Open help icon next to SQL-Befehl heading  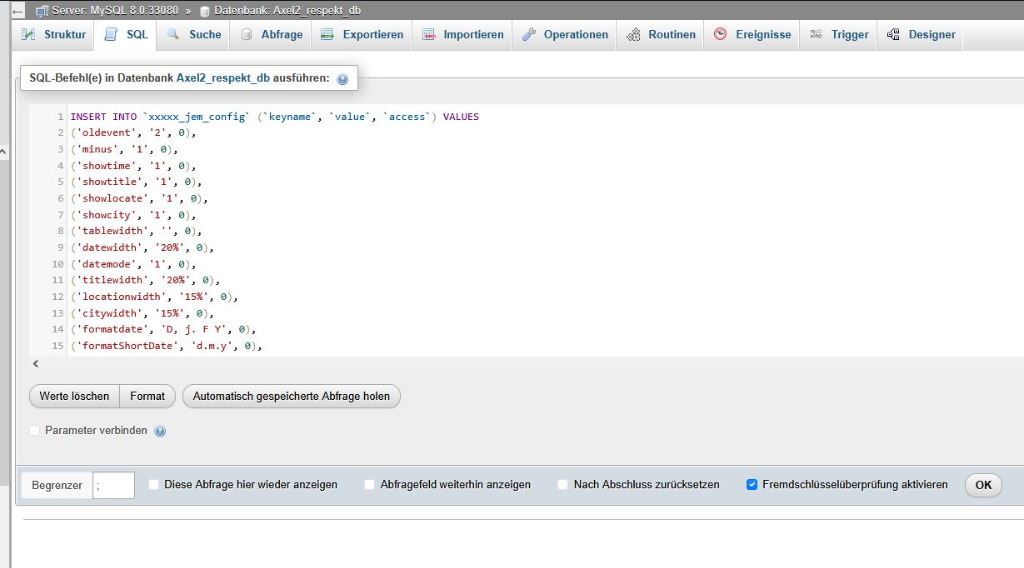(342, 79)
